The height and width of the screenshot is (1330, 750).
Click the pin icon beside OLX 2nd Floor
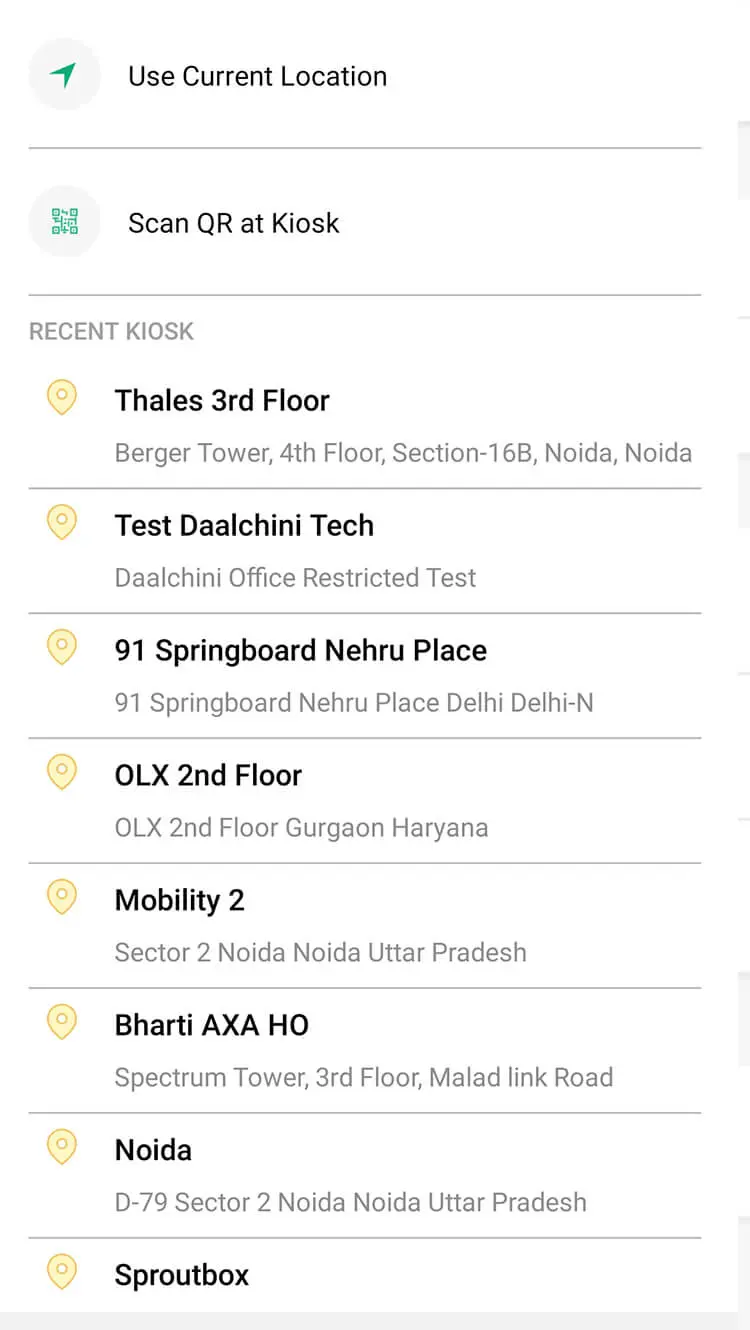62,773
